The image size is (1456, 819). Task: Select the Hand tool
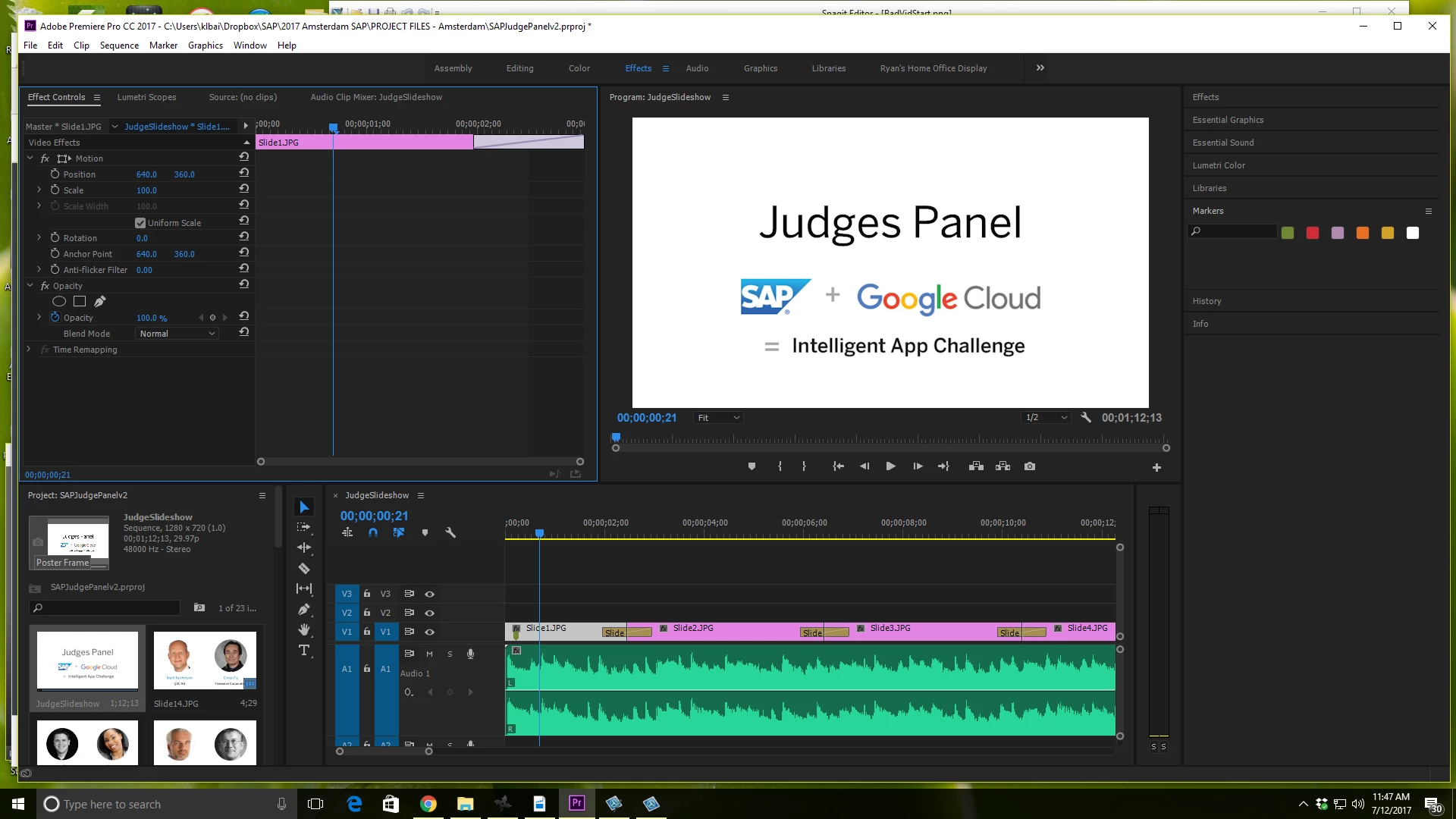tap(304, 629)
